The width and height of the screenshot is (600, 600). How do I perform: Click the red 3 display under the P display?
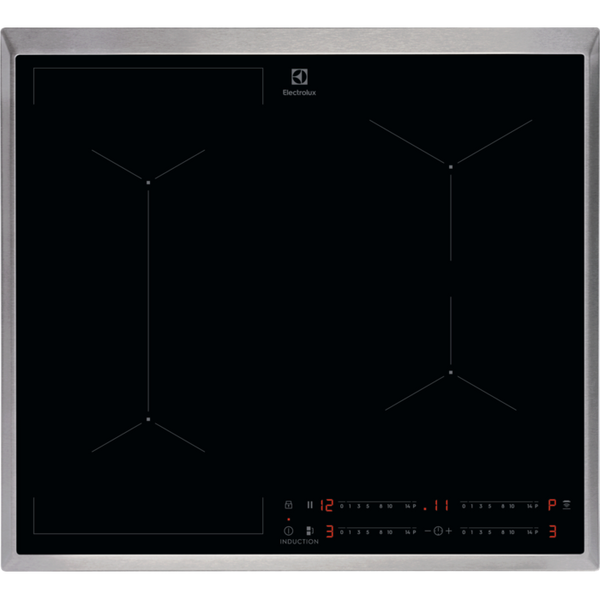tap(553, 531)
